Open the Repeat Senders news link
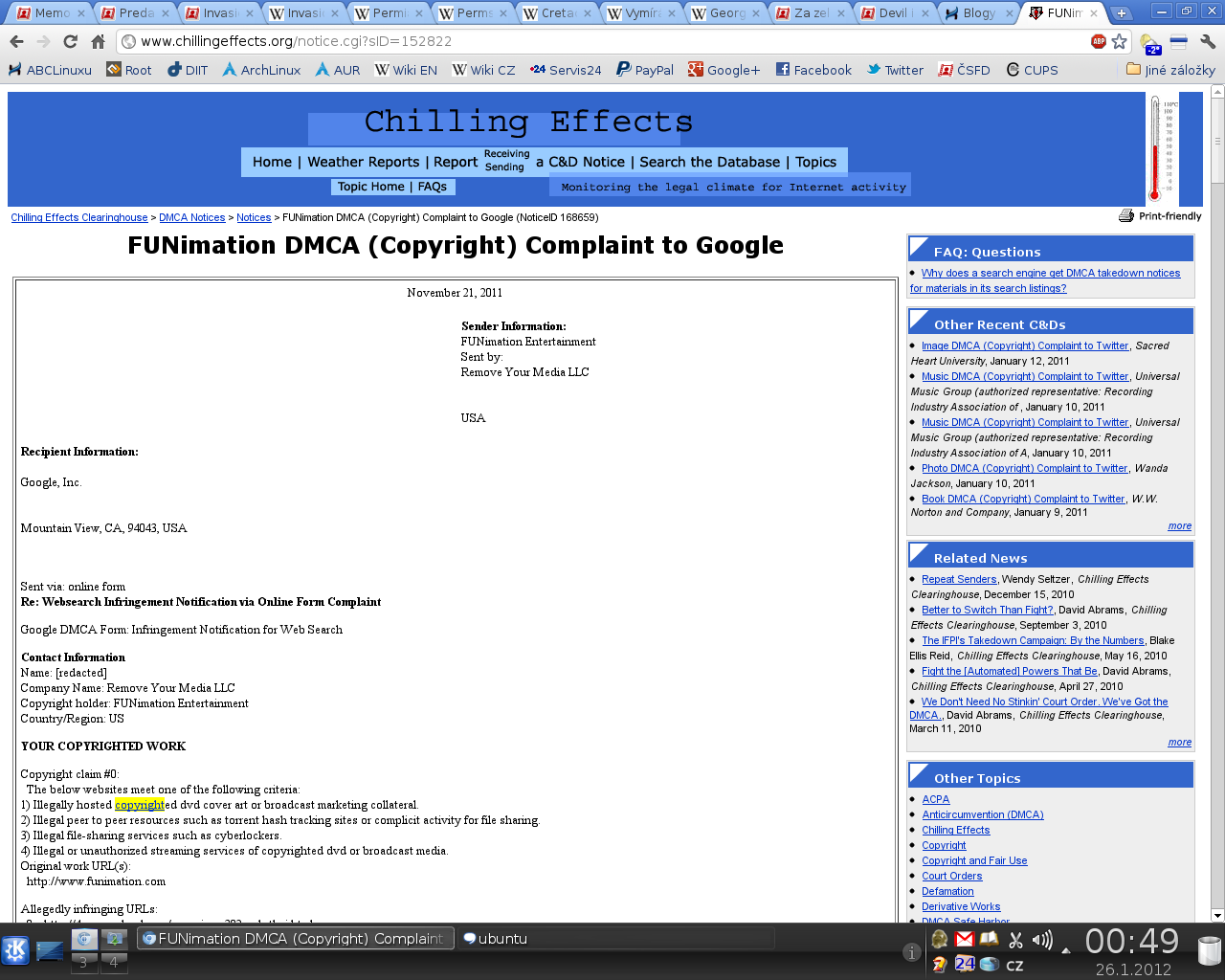 pyautogui.click(x=959, y=579)
